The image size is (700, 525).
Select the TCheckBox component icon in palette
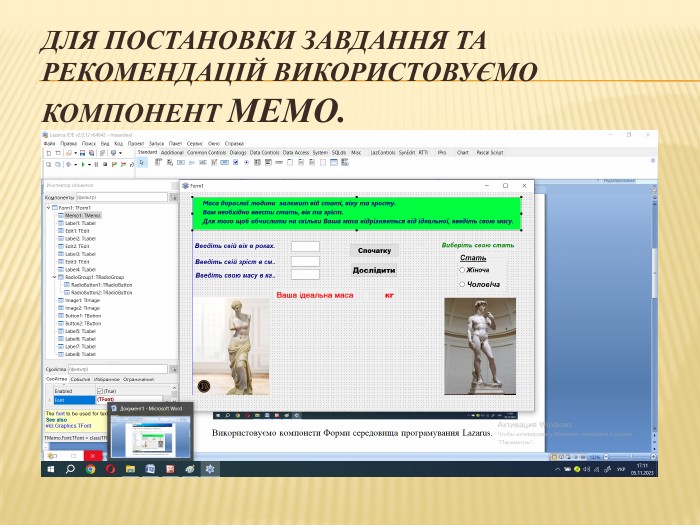pyautogui.click(x=236, y=162)
